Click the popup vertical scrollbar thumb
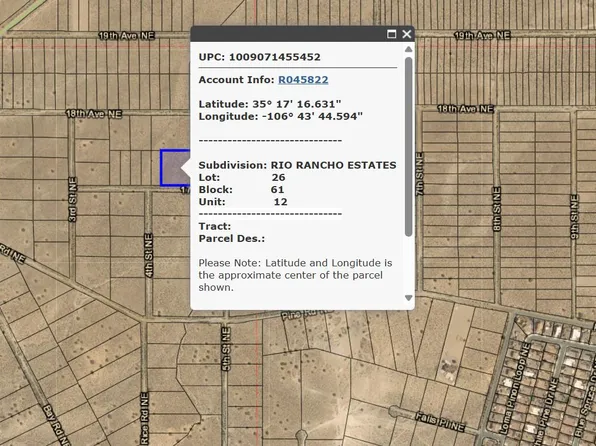The height and width of the screenshot is (446, 596). (x=409, y=147)
